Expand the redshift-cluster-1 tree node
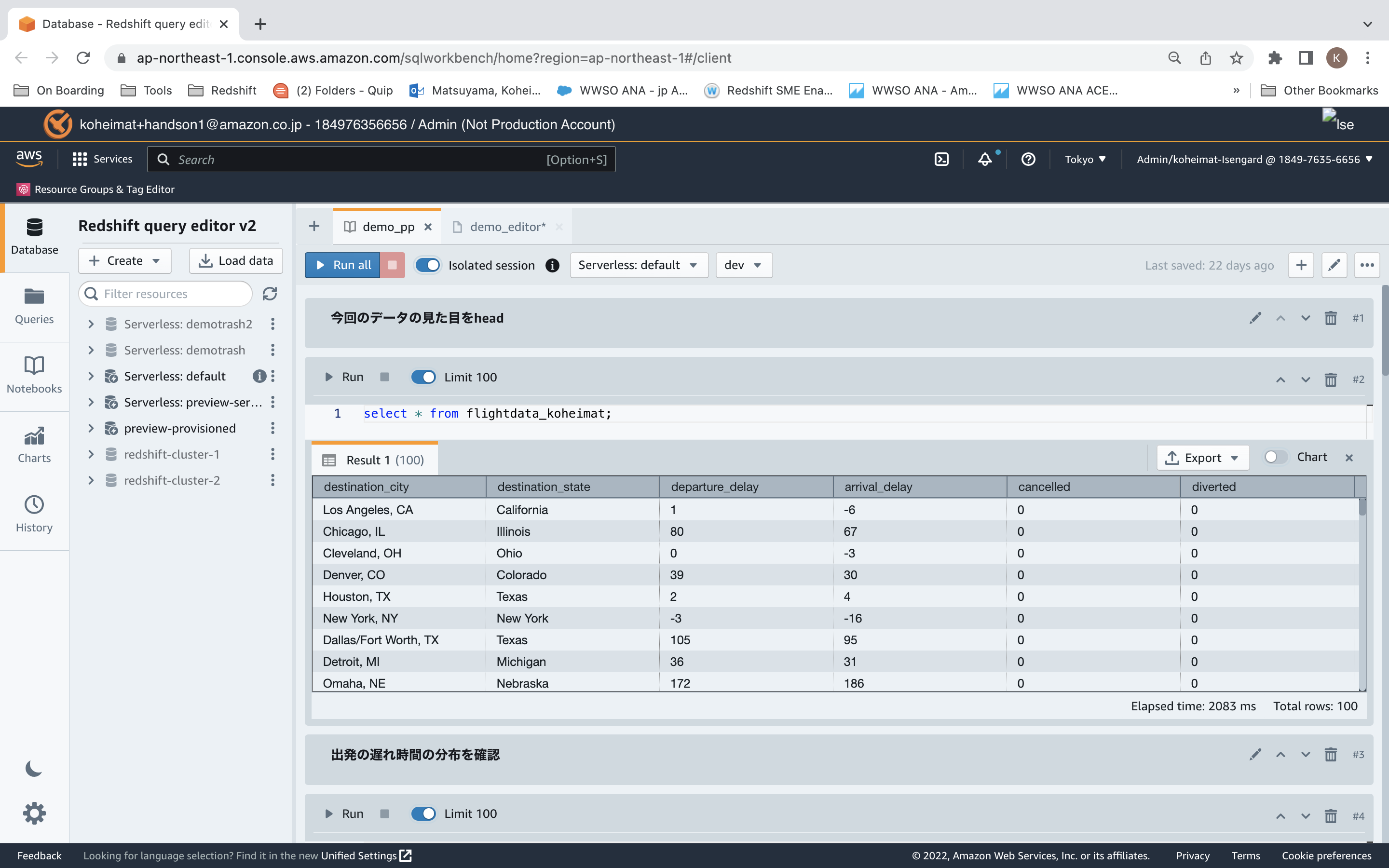Viewport: 1389px width, 868px height. coord(91,454)
